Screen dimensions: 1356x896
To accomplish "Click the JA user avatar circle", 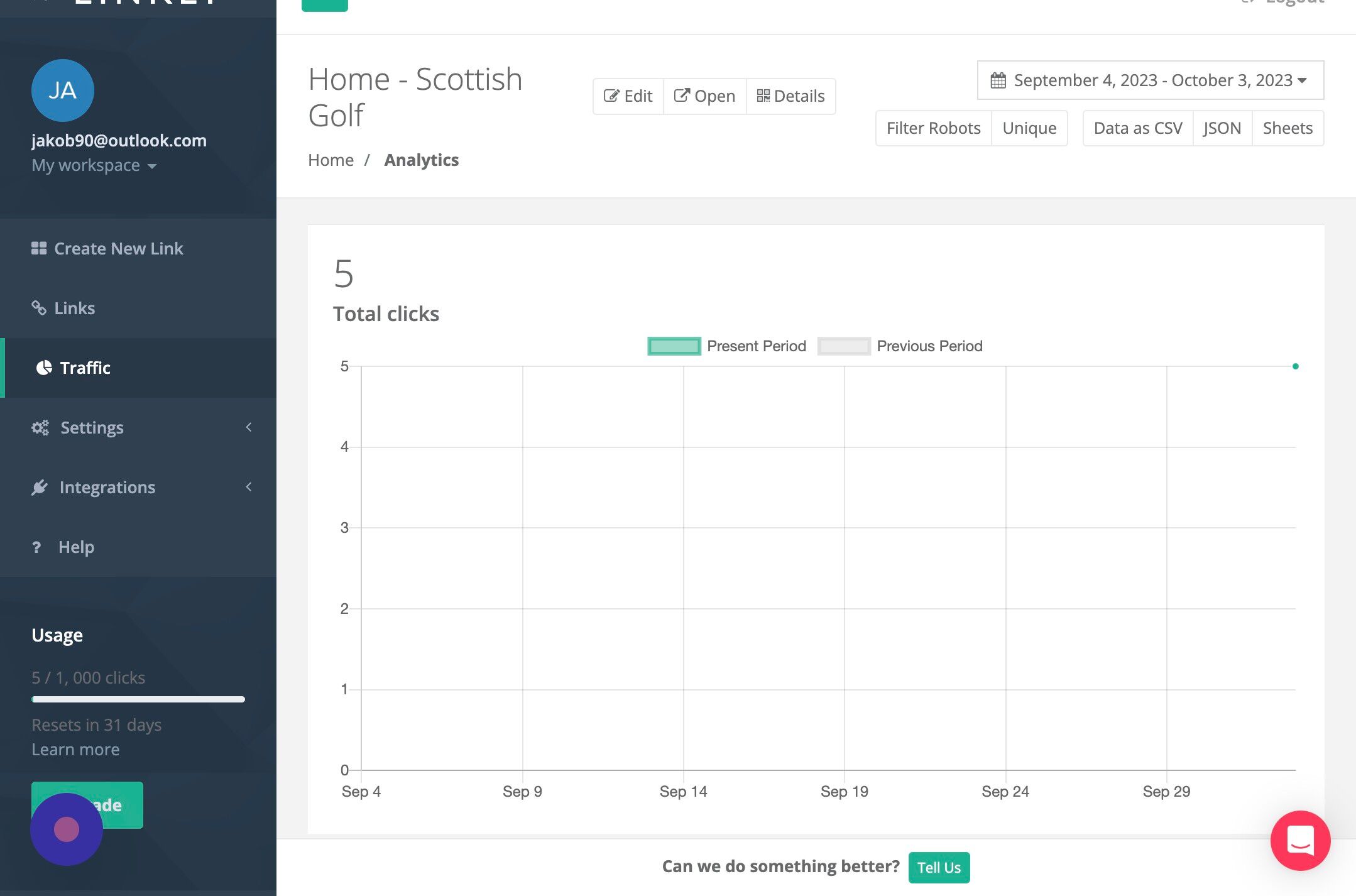I will (x=63, y=90).
